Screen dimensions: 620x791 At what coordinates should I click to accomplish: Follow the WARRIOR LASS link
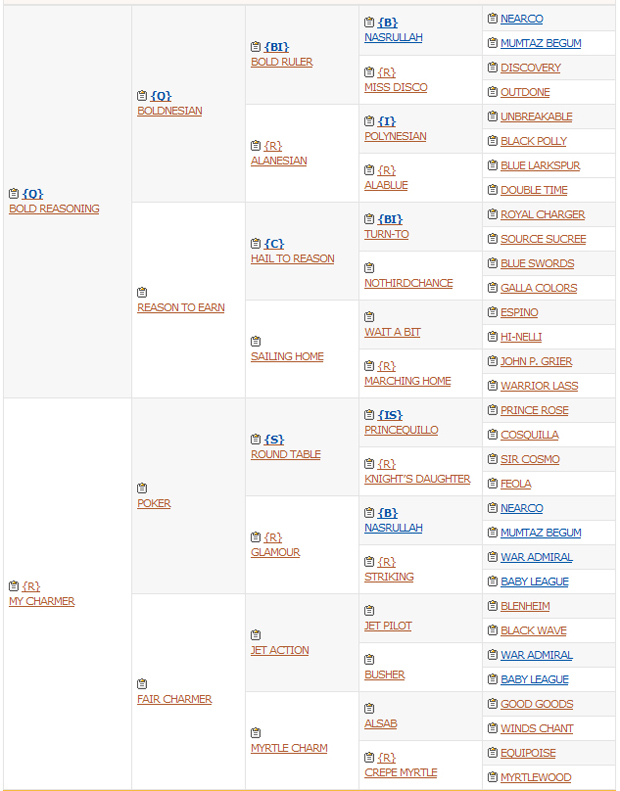click(539, 386)
